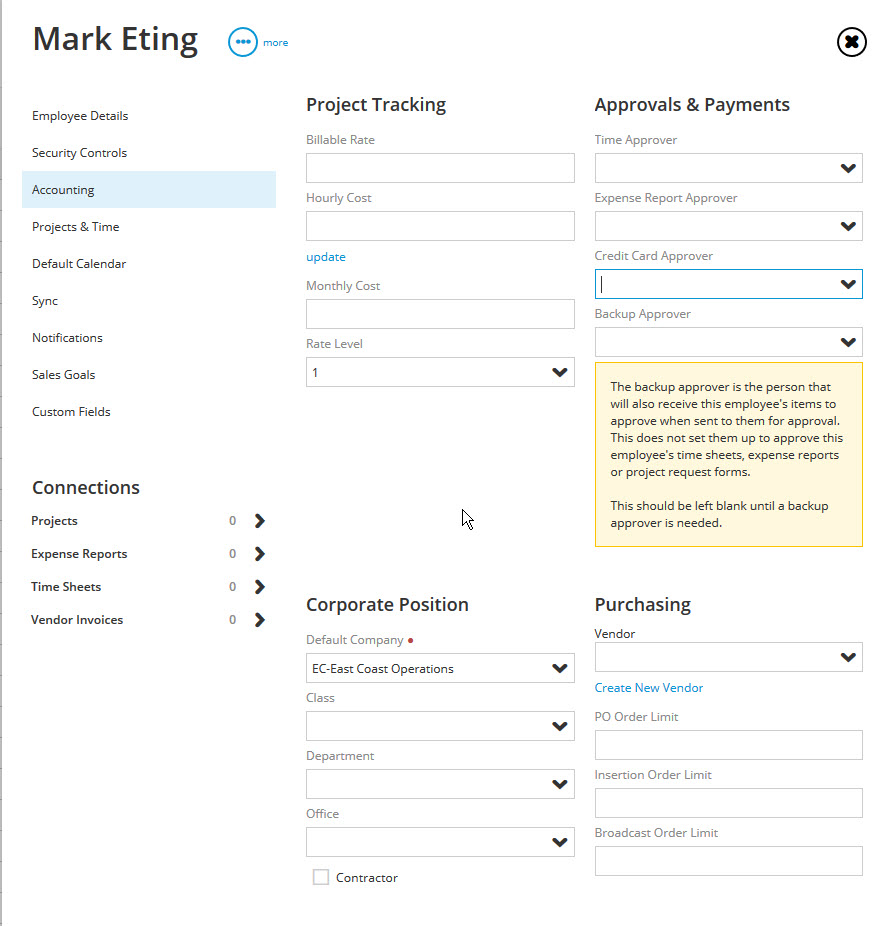Close the Mark Eting employee panel
Screen dimensions: 885x926
(x=851, y=42)
